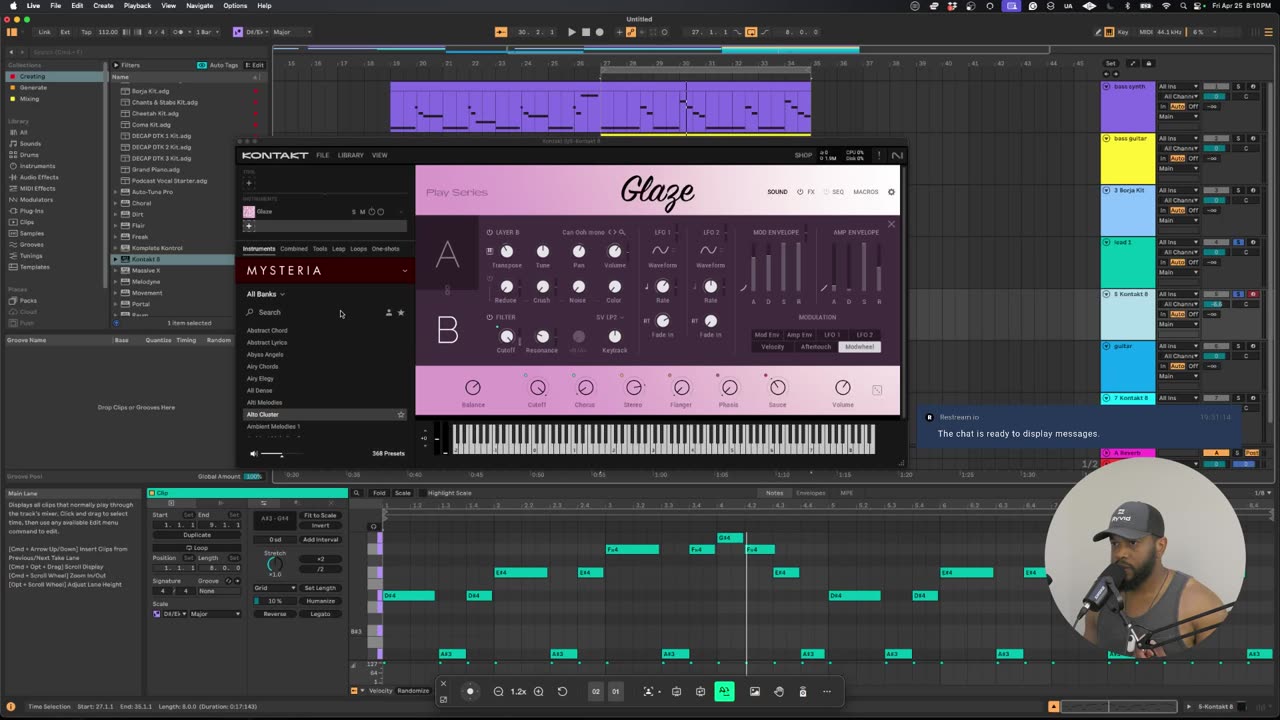Toggle the Layer B power button
The image size is (1280, 720).
tap(489, 232)
